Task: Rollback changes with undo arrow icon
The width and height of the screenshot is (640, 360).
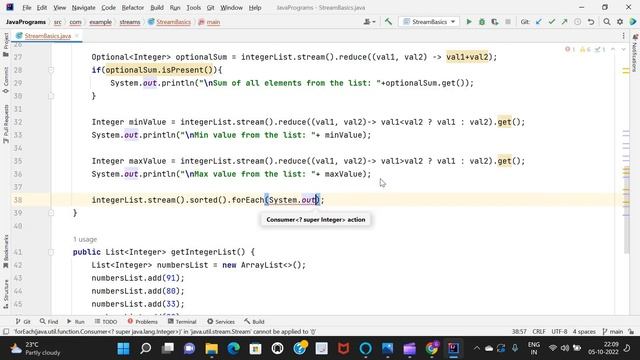Action: tap(591, 22)
